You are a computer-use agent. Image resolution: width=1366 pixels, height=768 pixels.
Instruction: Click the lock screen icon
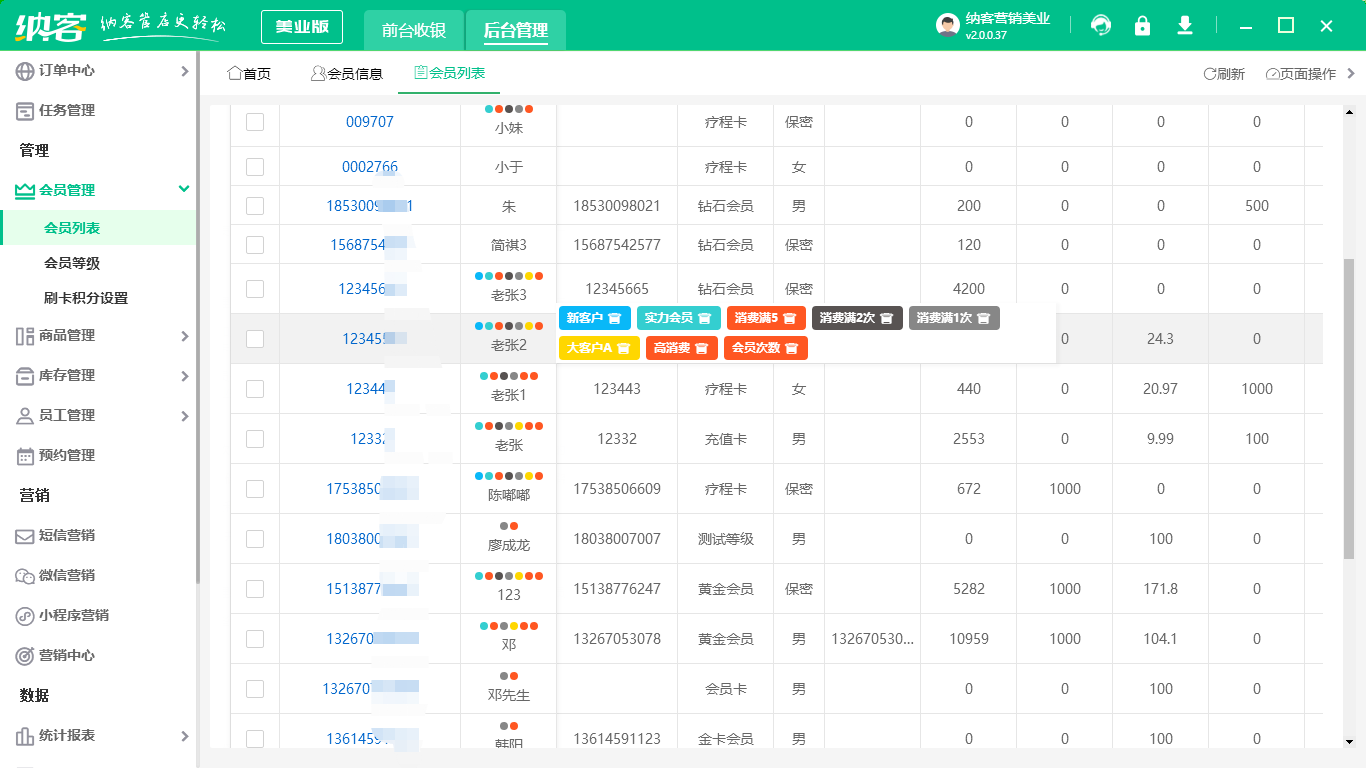1142,26
